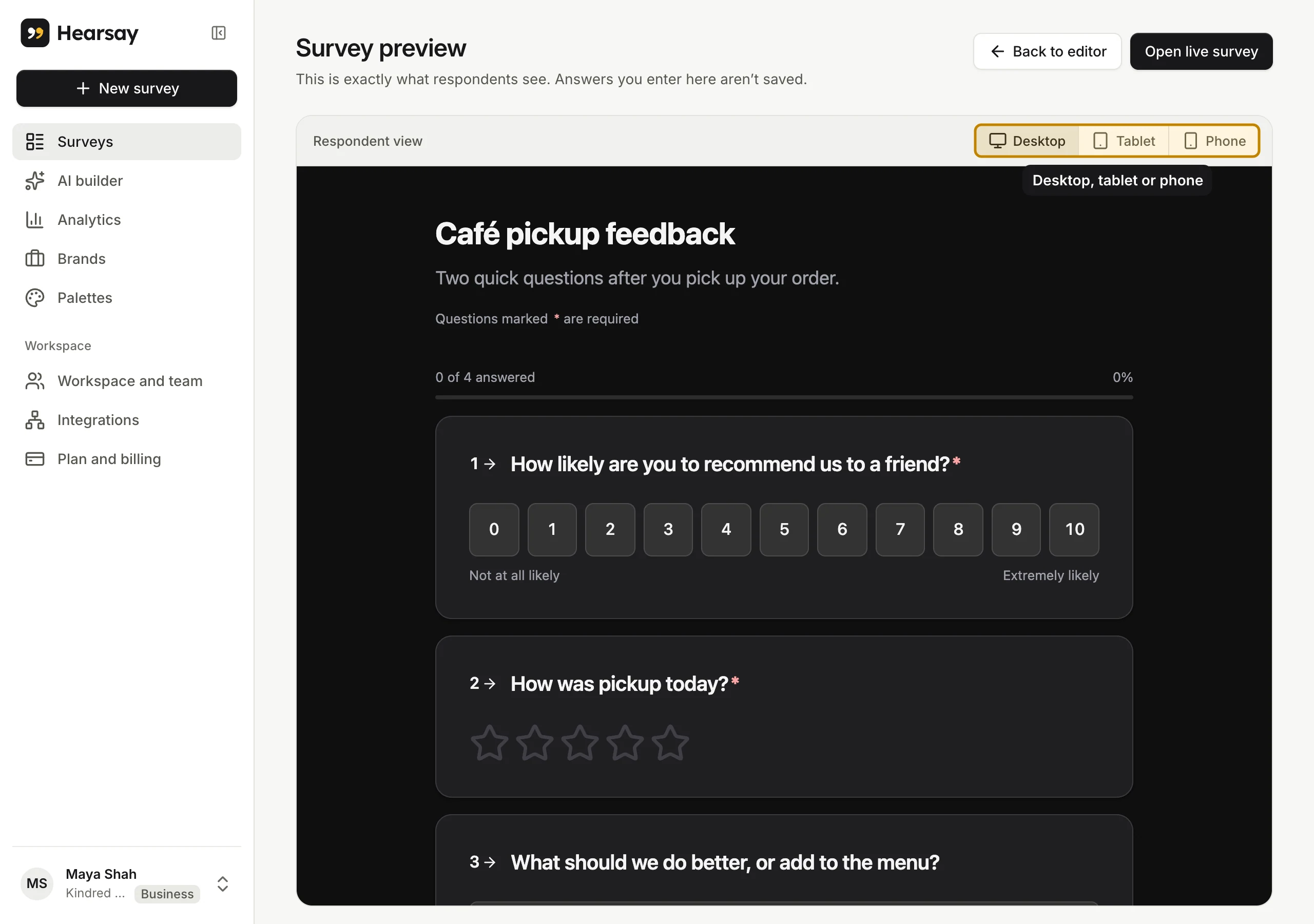Click the AI builder sparkle icon

point(35,181)
